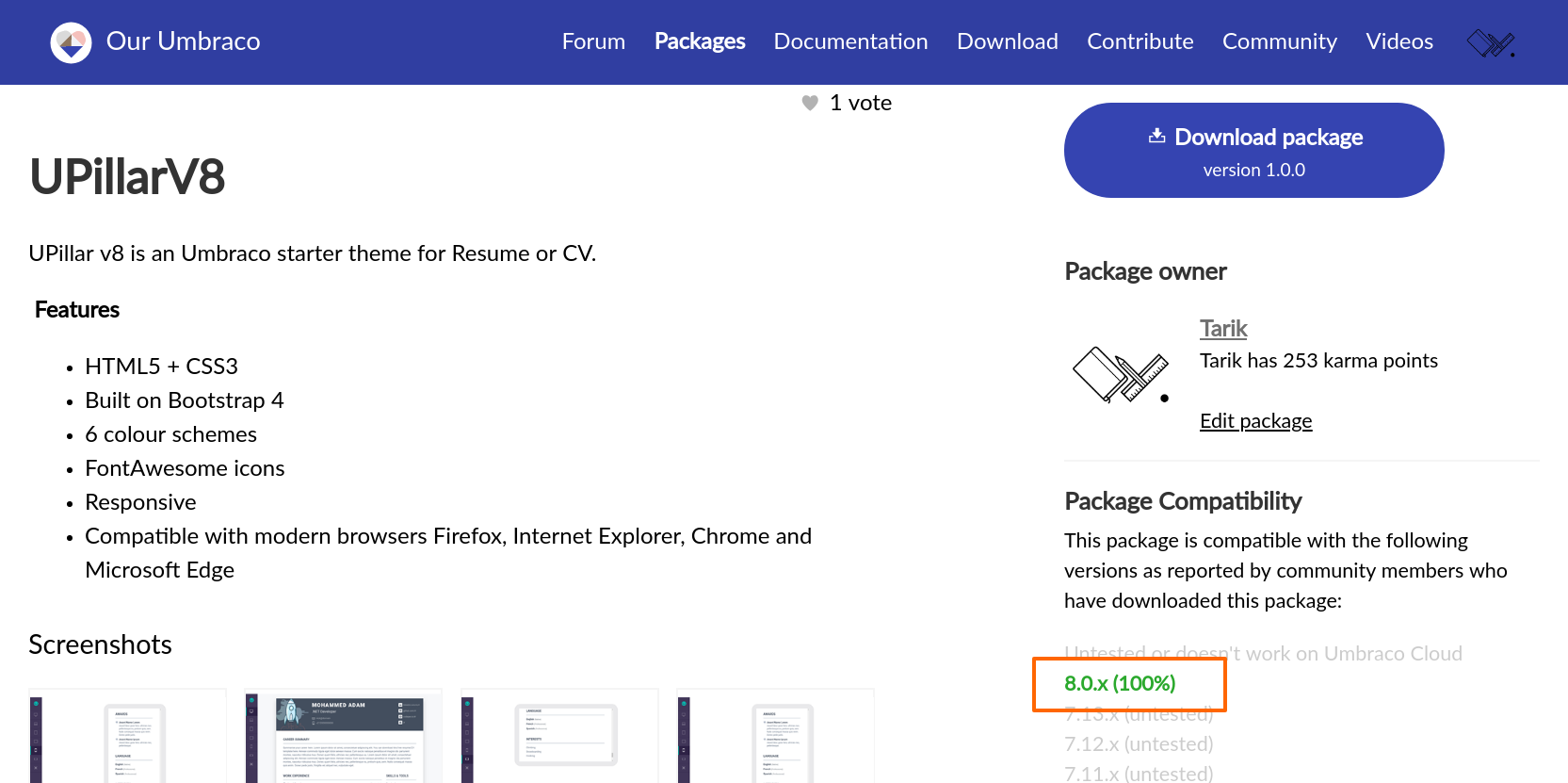Click the Our Umbraco site title

(x=183, y=41)
